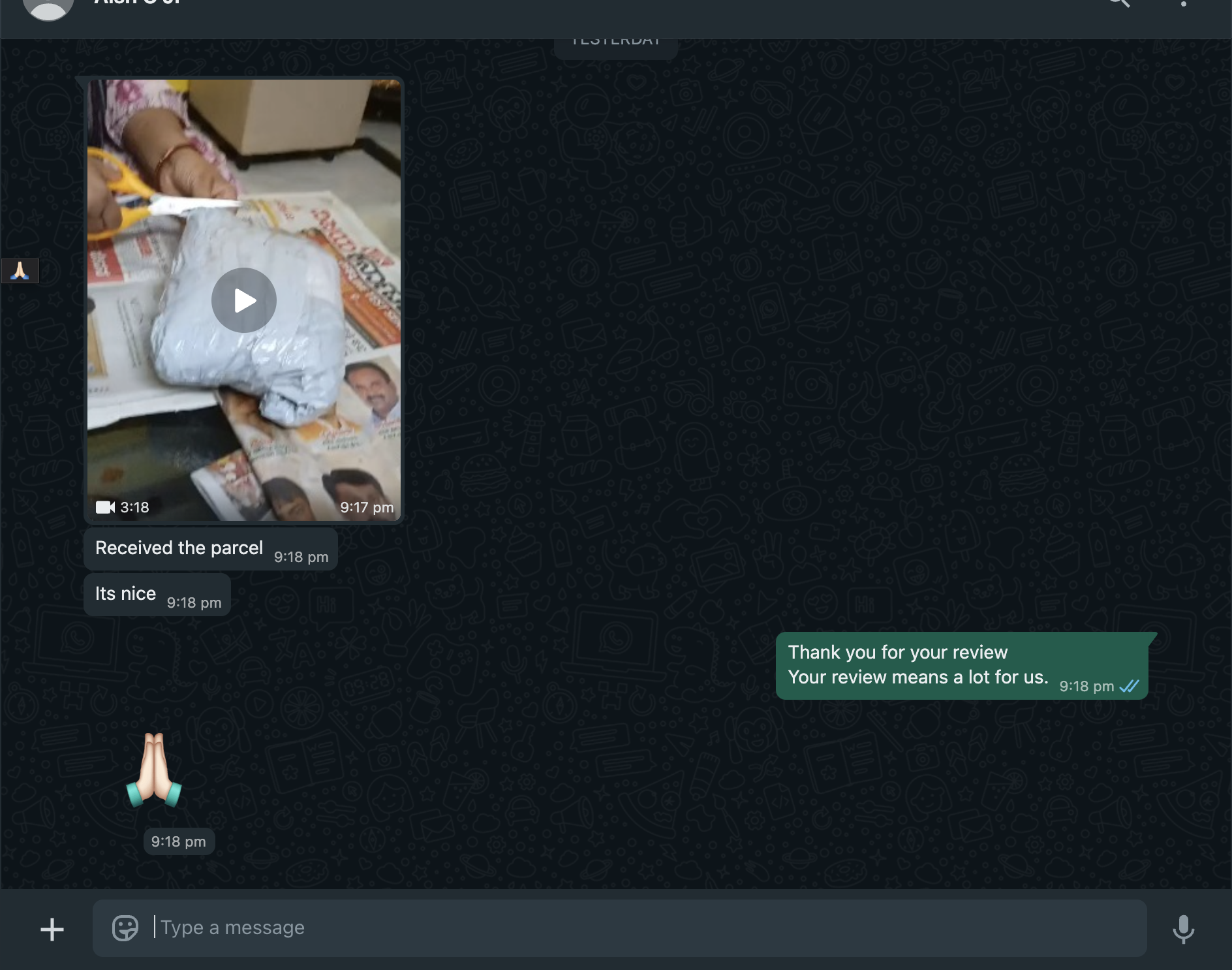The image size is (1232, 970).
Task: Open the attach plus icon
Action: [52, 929]
